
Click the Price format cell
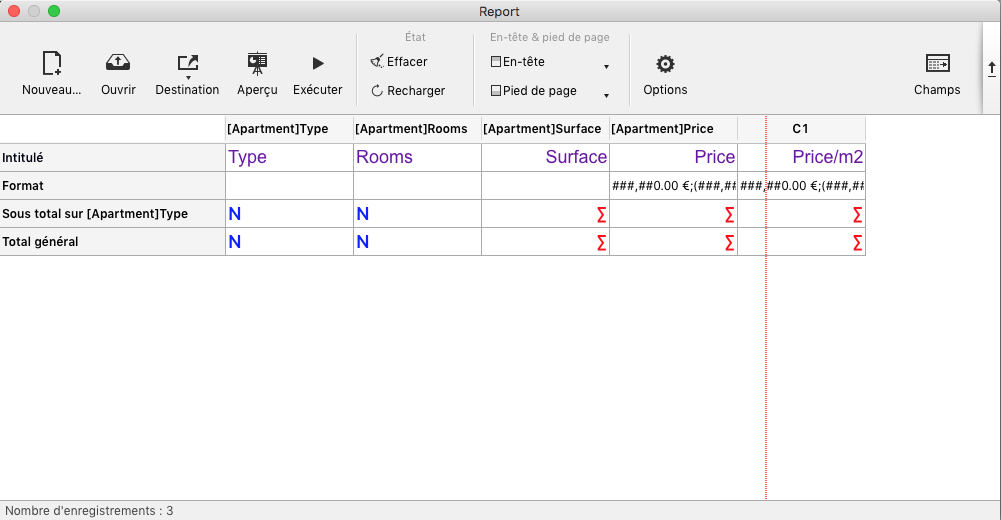[x=673, y=186]
